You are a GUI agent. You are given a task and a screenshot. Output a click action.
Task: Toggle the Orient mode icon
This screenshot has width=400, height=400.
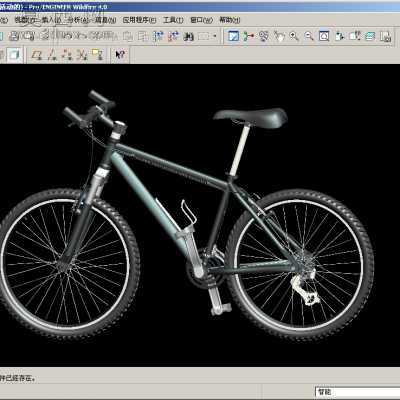point(264,36)
